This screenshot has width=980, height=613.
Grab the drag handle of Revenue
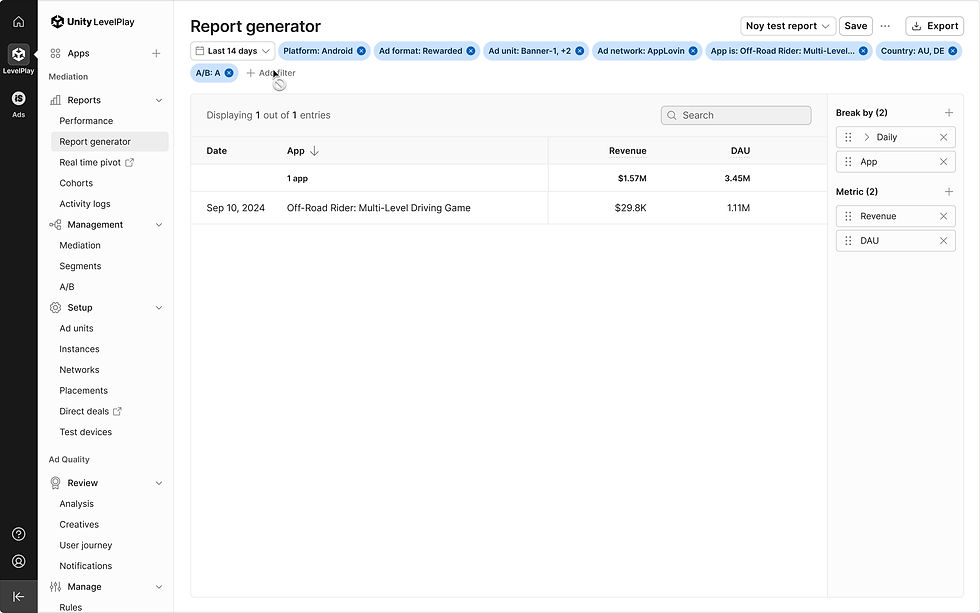[x=848, y=216]
